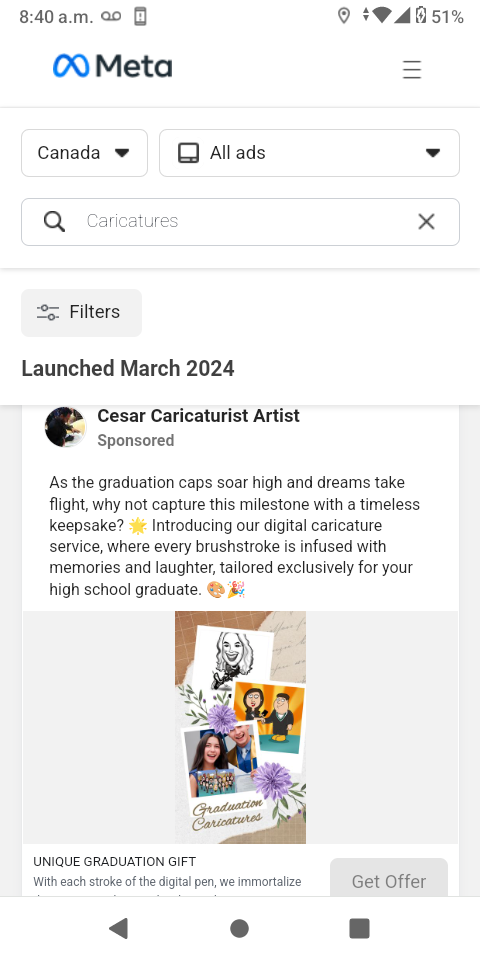
Task: Open Cesar Caricaturist Artist profile picture
Action: (66, 427)
